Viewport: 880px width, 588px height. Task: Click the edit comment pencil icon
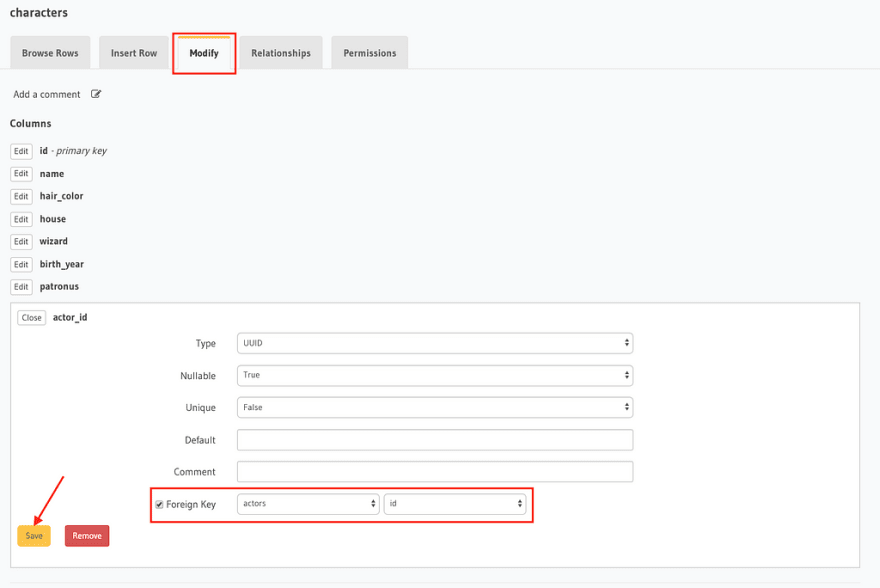(96, 94)
